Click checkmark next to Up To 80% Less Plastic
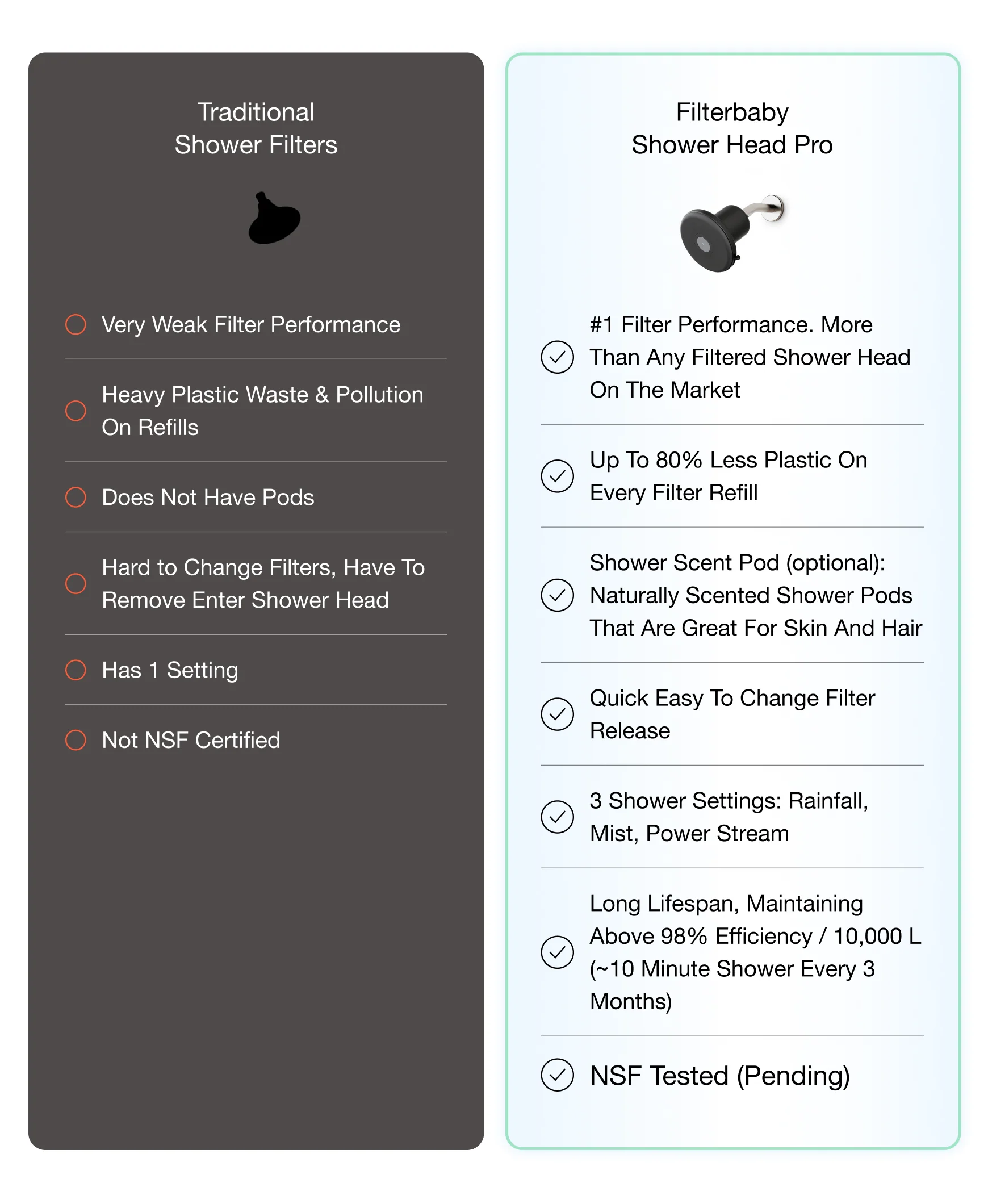988x1204 pixels. coord(557,476)
